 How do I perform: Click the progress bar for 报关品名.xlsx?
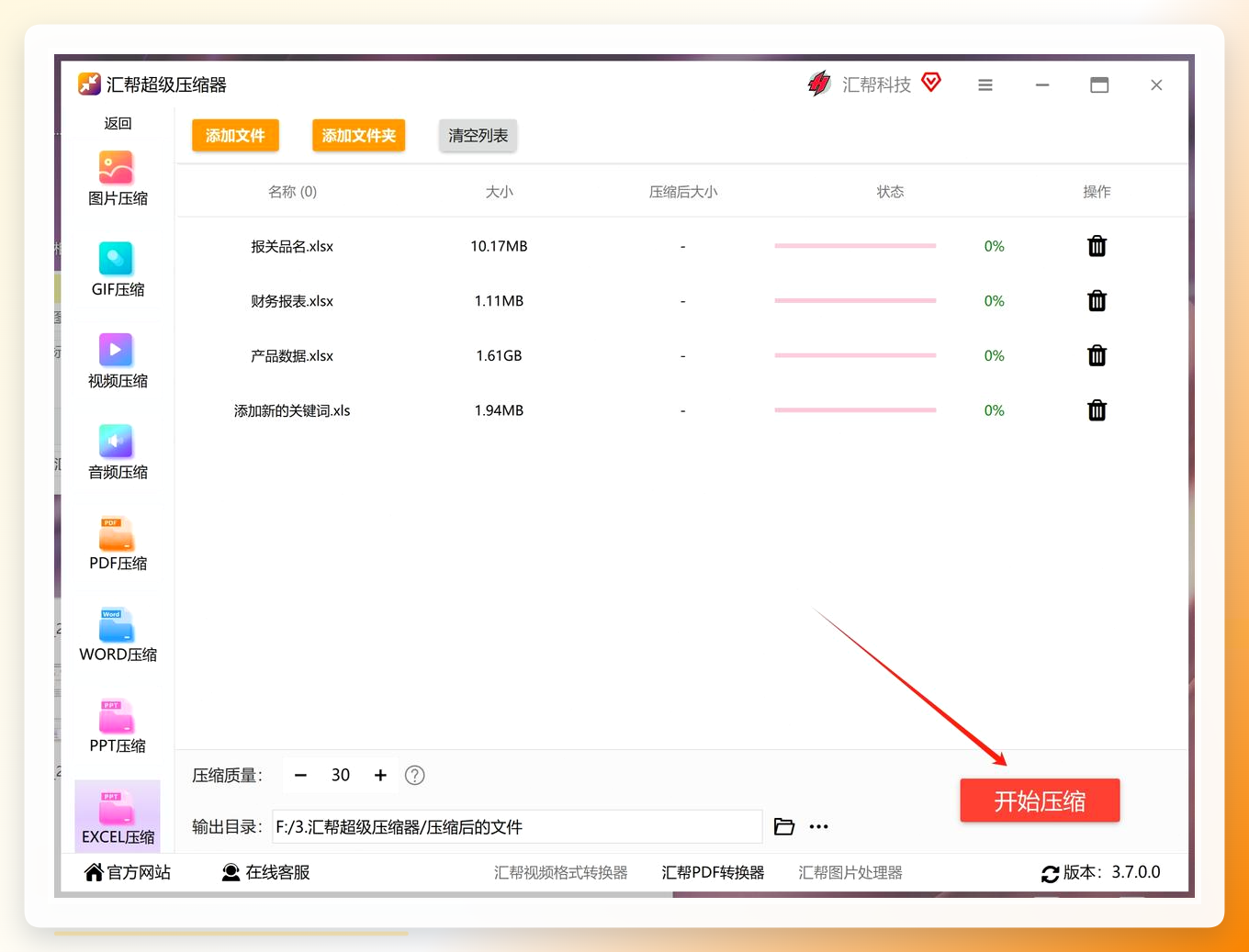[x=855, y=246]
